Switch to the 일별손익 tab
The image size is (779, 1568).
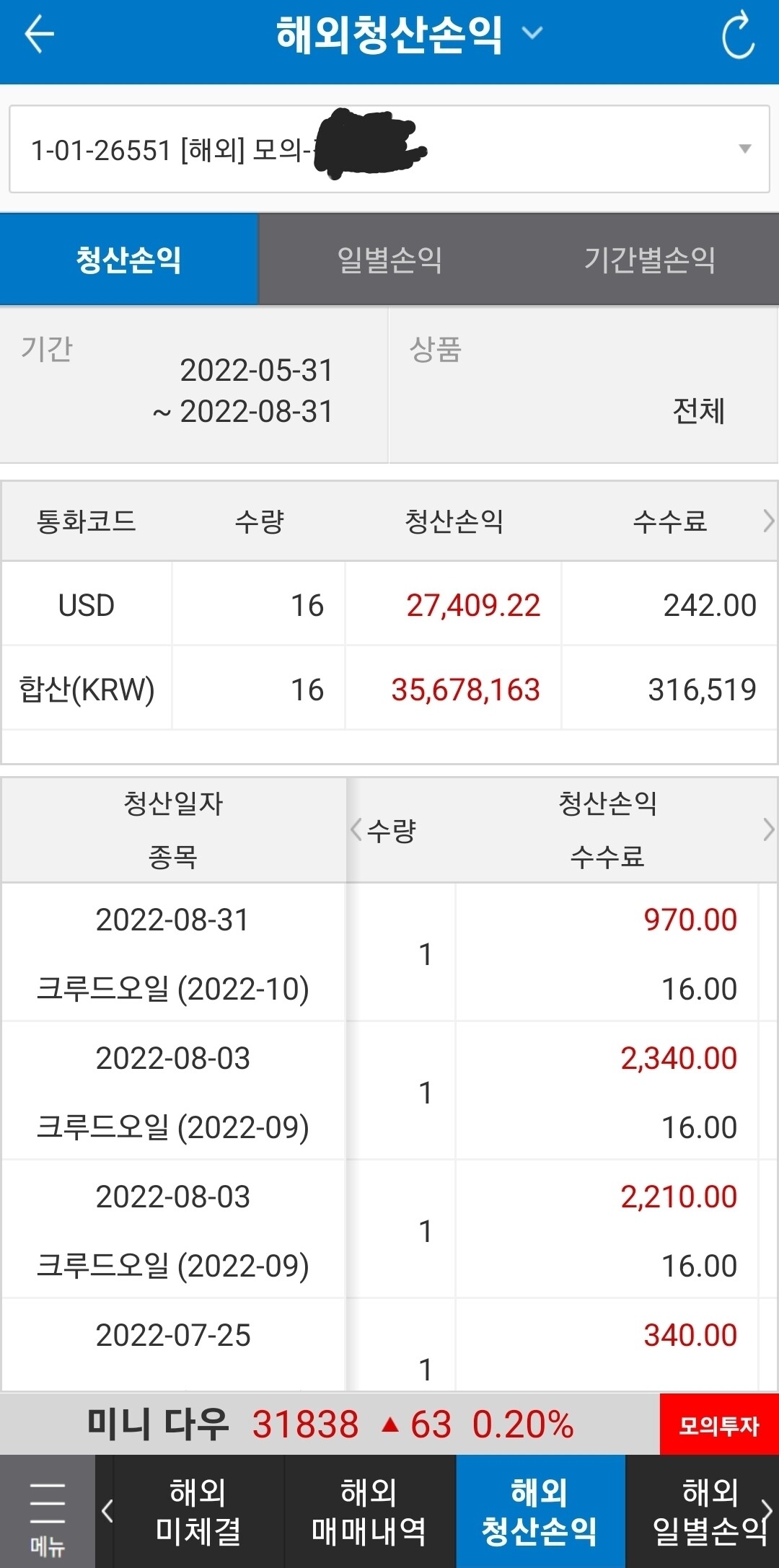(x=389, y=260)
